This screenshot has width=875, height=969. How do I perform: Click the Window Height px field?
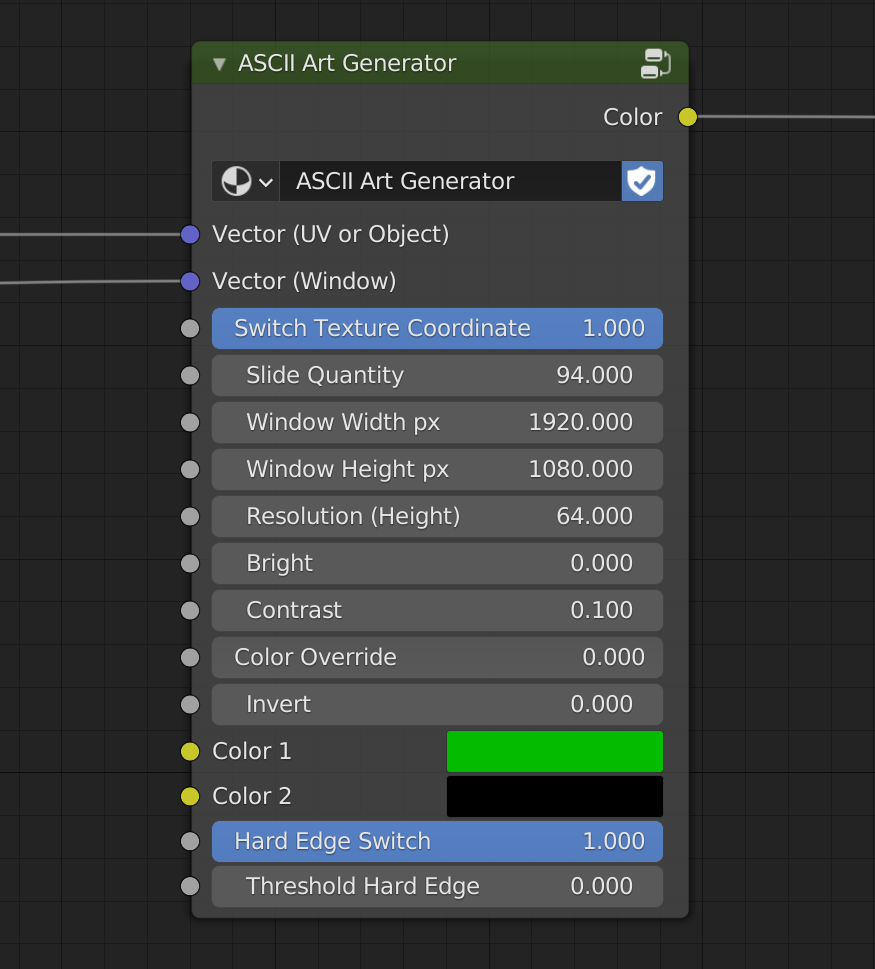[x=437, y=469]
